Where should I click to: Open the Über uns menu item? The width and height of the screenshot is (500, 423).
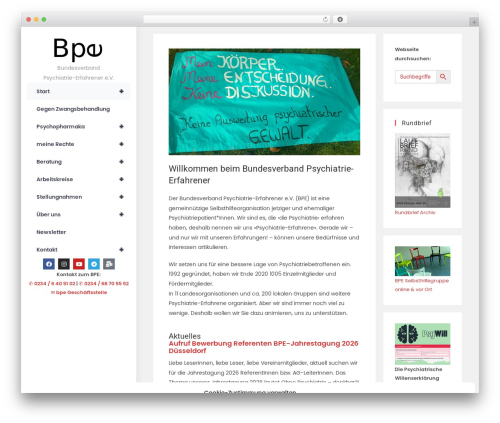48,214
